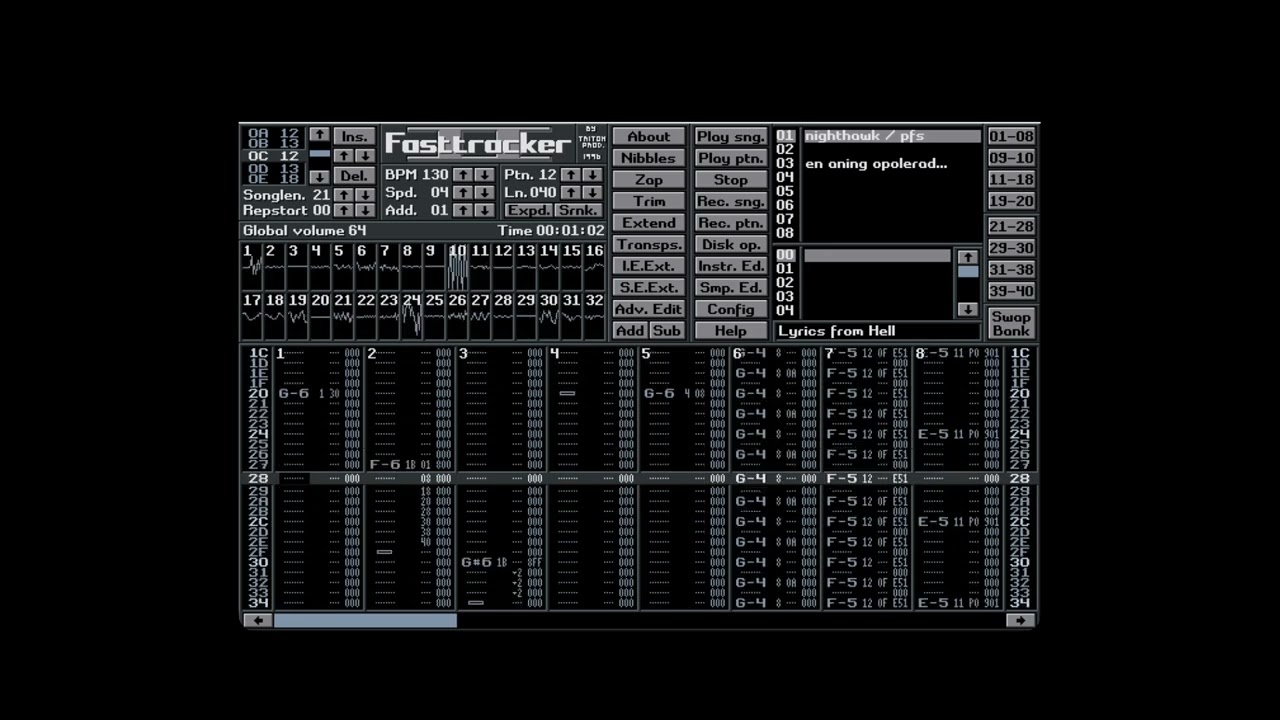
Task: Click Del. to delete a song position
Action: click(354, 176)
